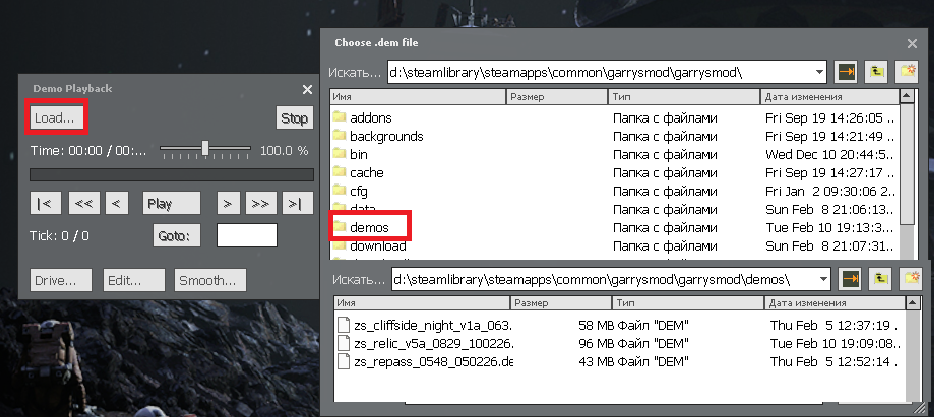Viewport: 934px width, 417px height.
Task: Skip to demo start with |< button
Action: pos(46,203)
